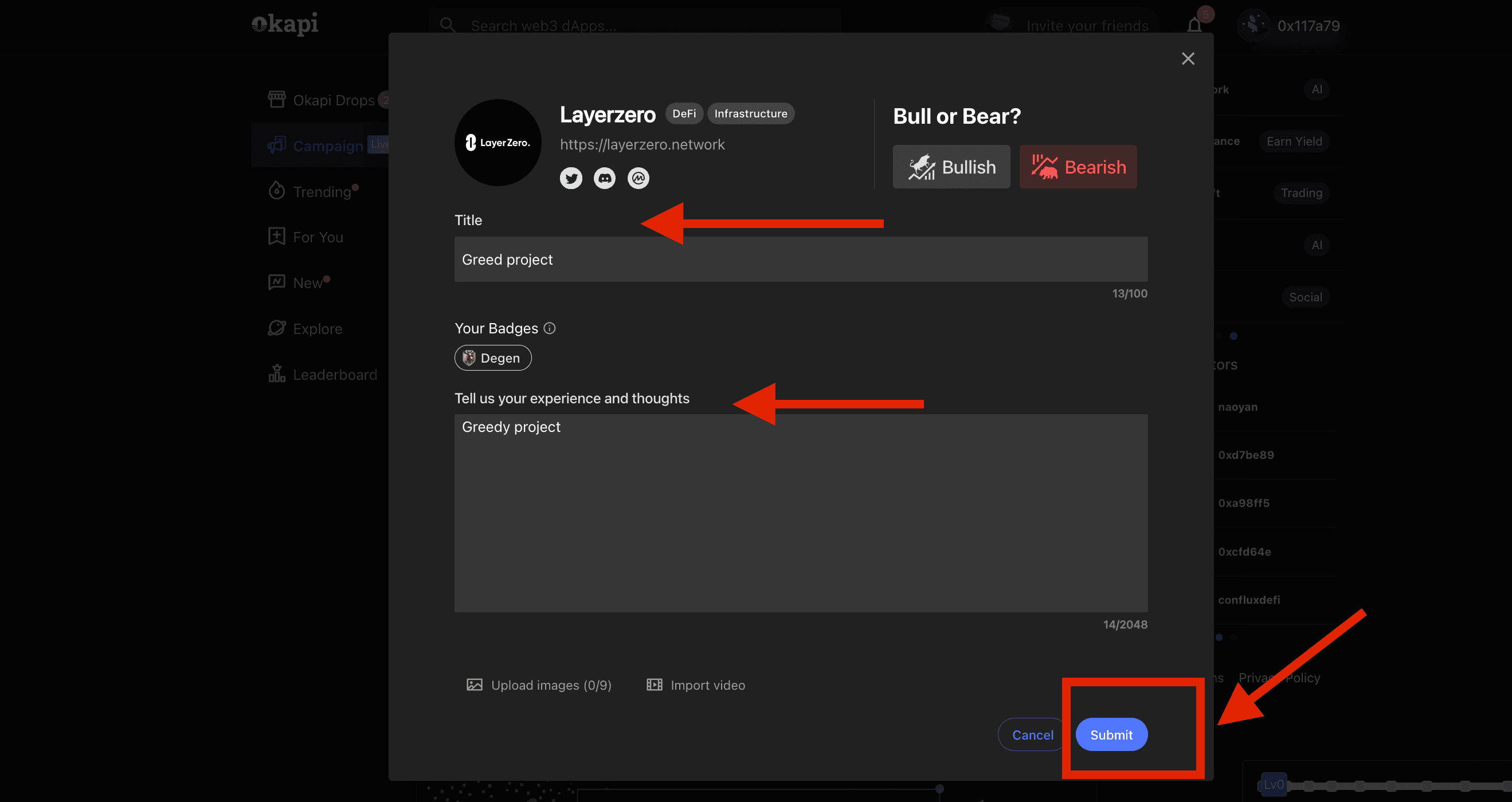Click the Layerzero logo thumbnail

tap(498, 143)
